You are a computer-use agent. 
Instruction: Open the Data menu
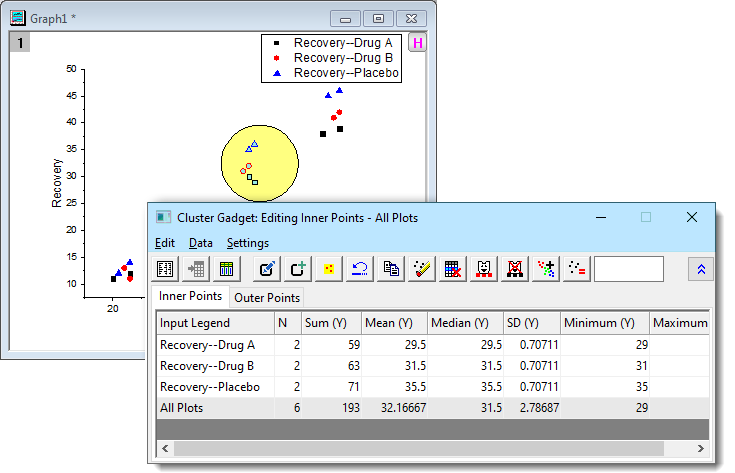tap(200, 243)
